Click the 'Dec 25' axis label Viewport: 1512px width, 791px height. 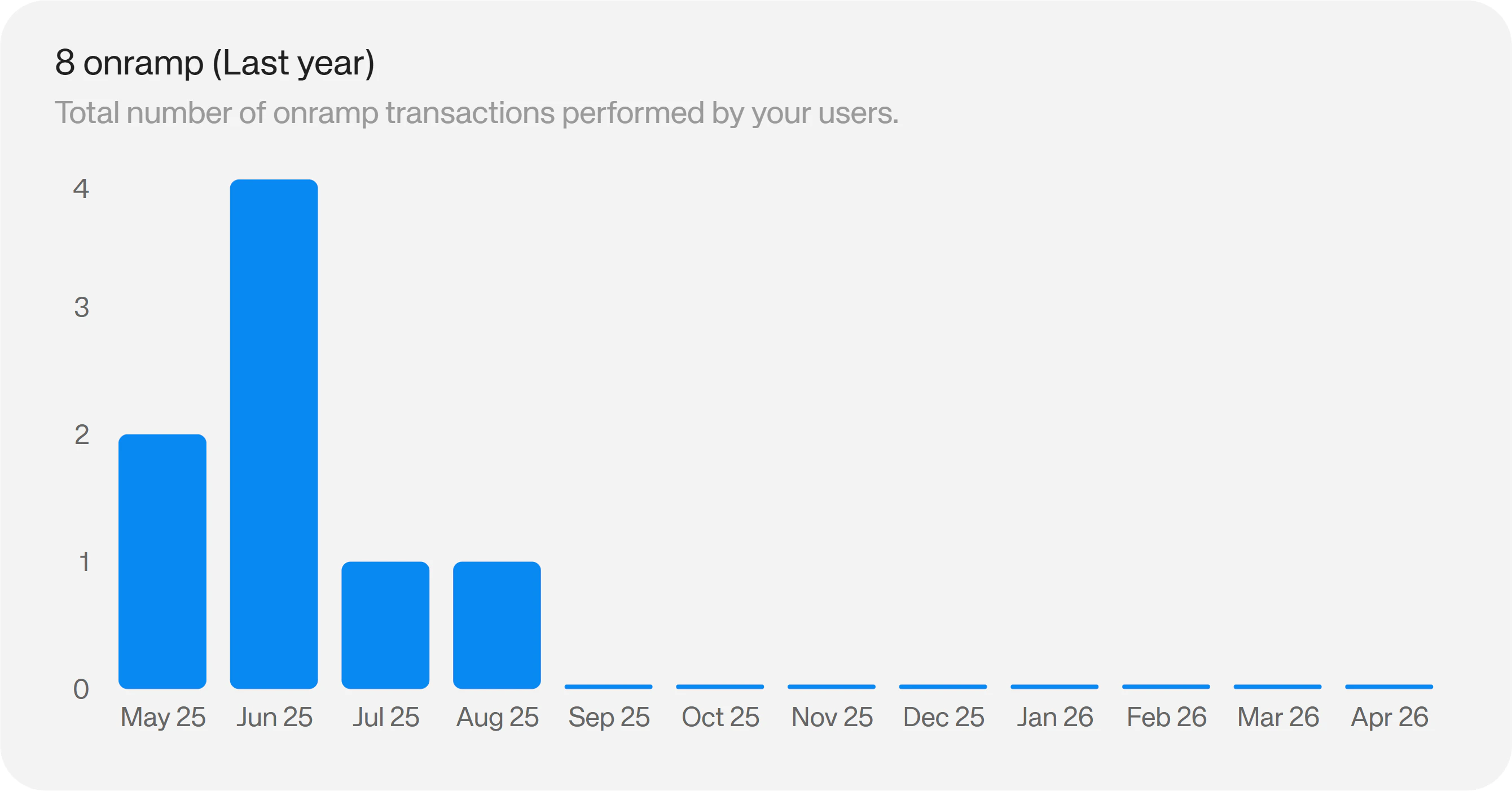click(x=943, y=717)
